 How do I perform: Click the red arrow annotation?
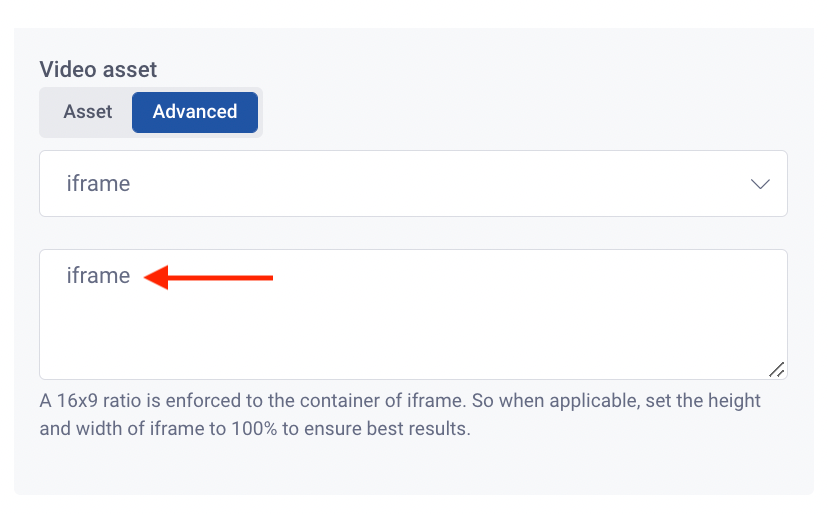pos(208,277)
